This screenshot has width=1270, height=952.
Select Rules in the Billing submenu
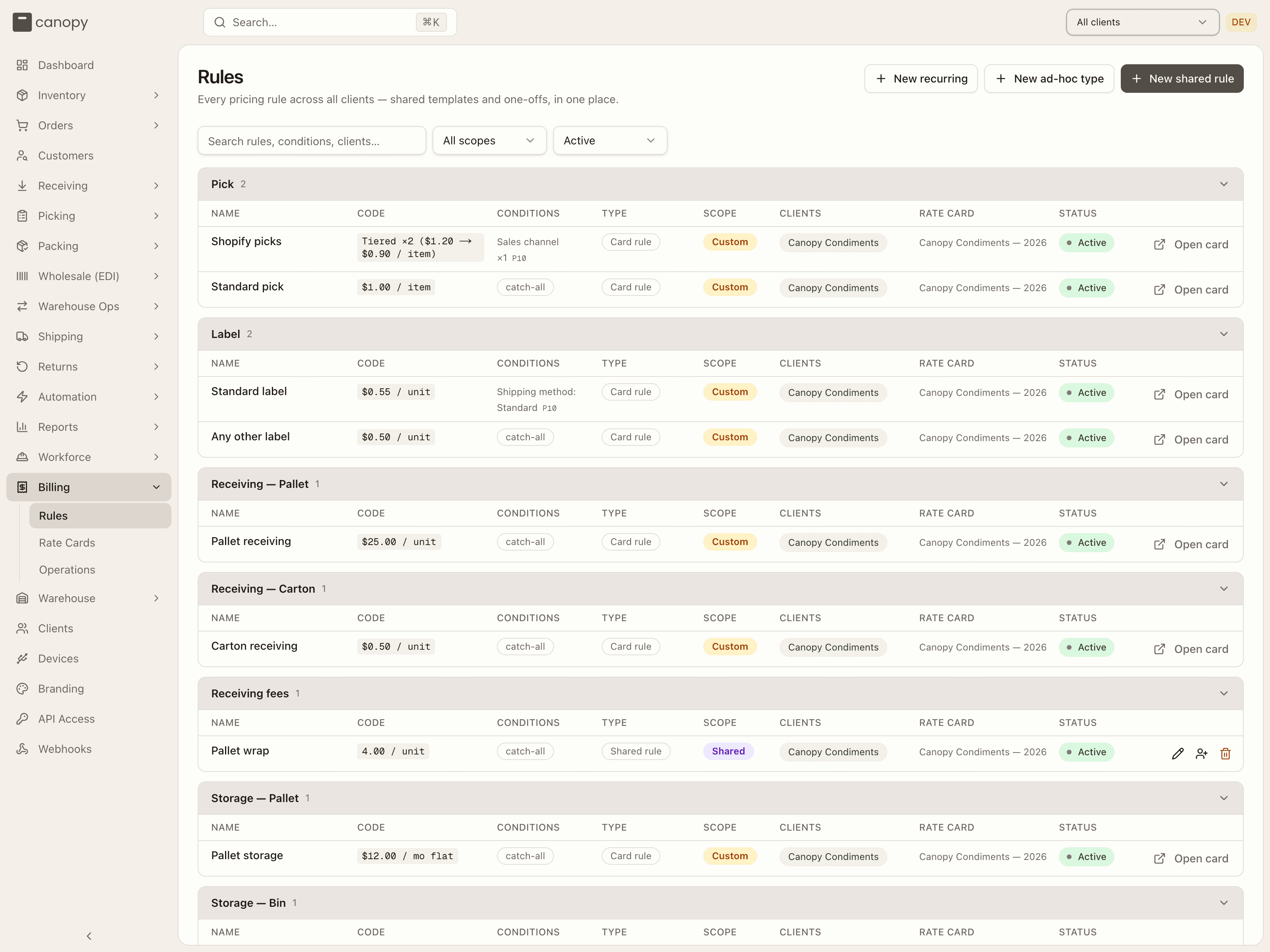click(x=100, y=516)
